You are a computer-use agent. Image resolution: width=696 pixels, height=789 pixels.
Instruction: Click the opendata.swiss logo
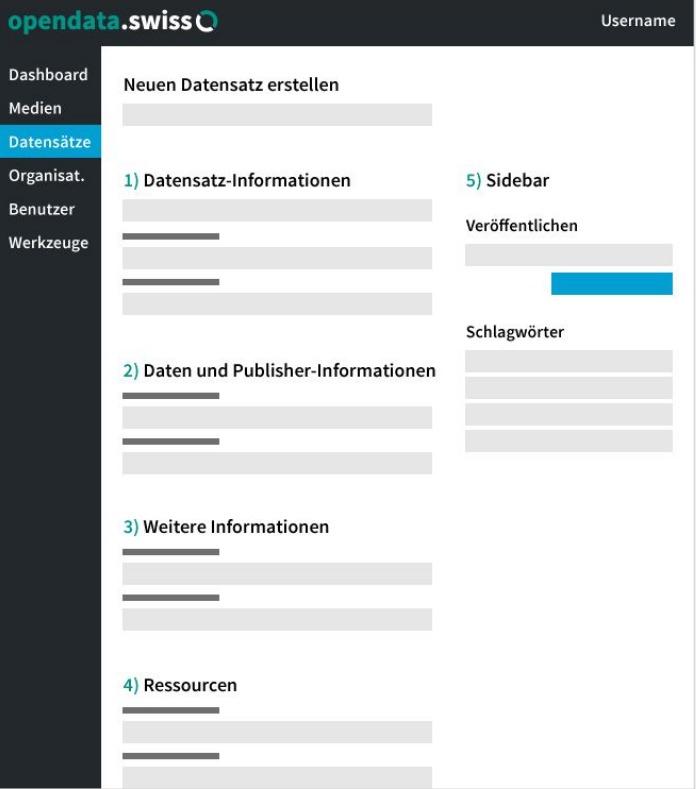point(113,21)
